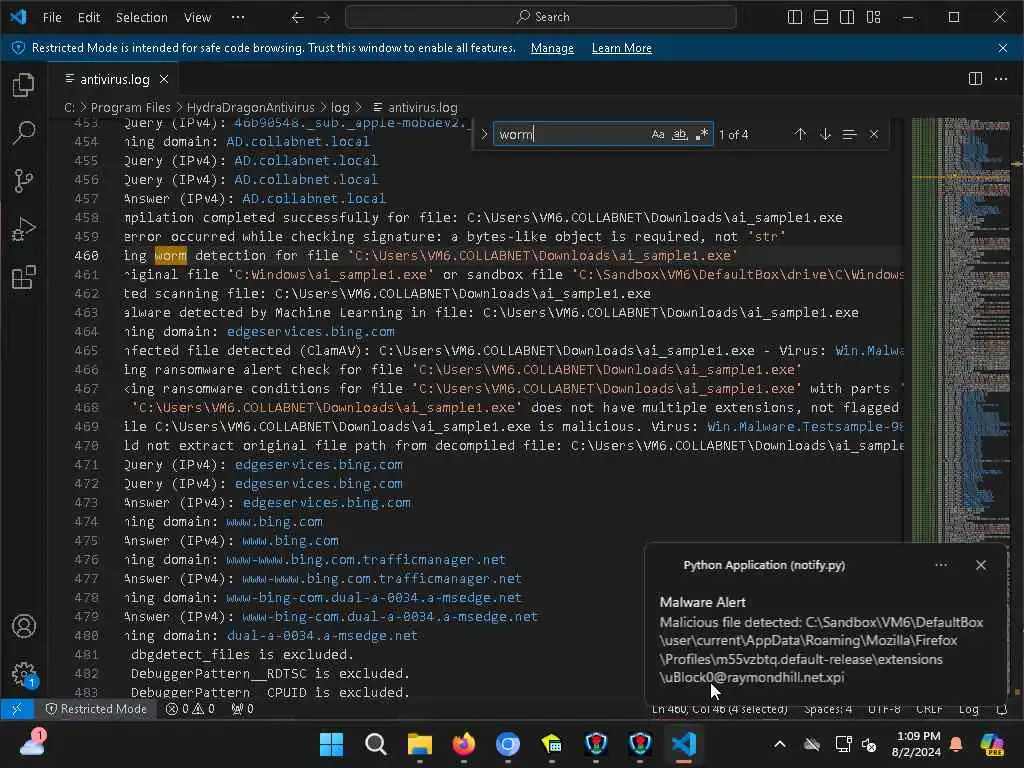Toggle the secondary side bar layout icon

point(847,18)
